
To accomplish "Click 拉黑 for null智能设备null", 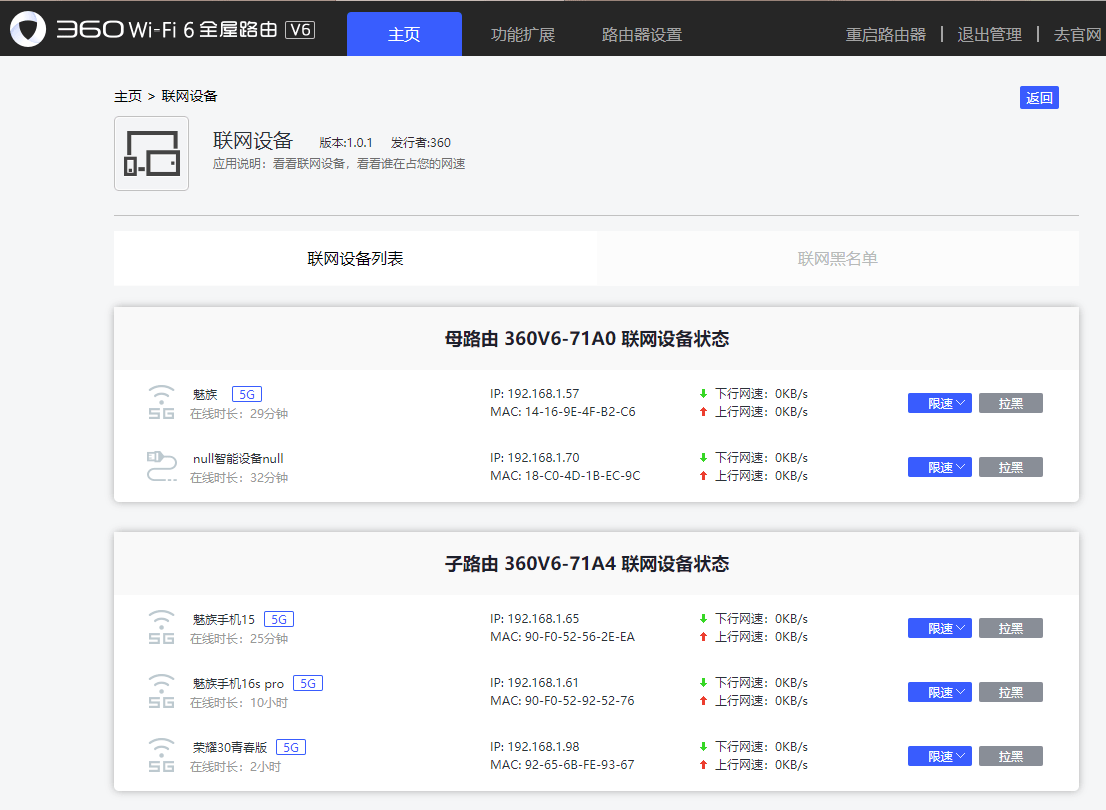I will click(1011, 468).
